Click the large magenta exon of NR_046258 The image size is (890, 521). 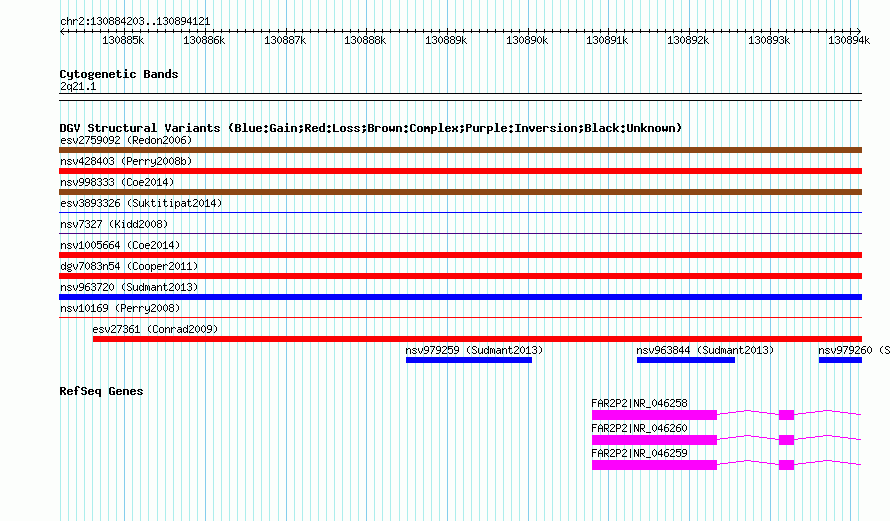coord(654,415)
